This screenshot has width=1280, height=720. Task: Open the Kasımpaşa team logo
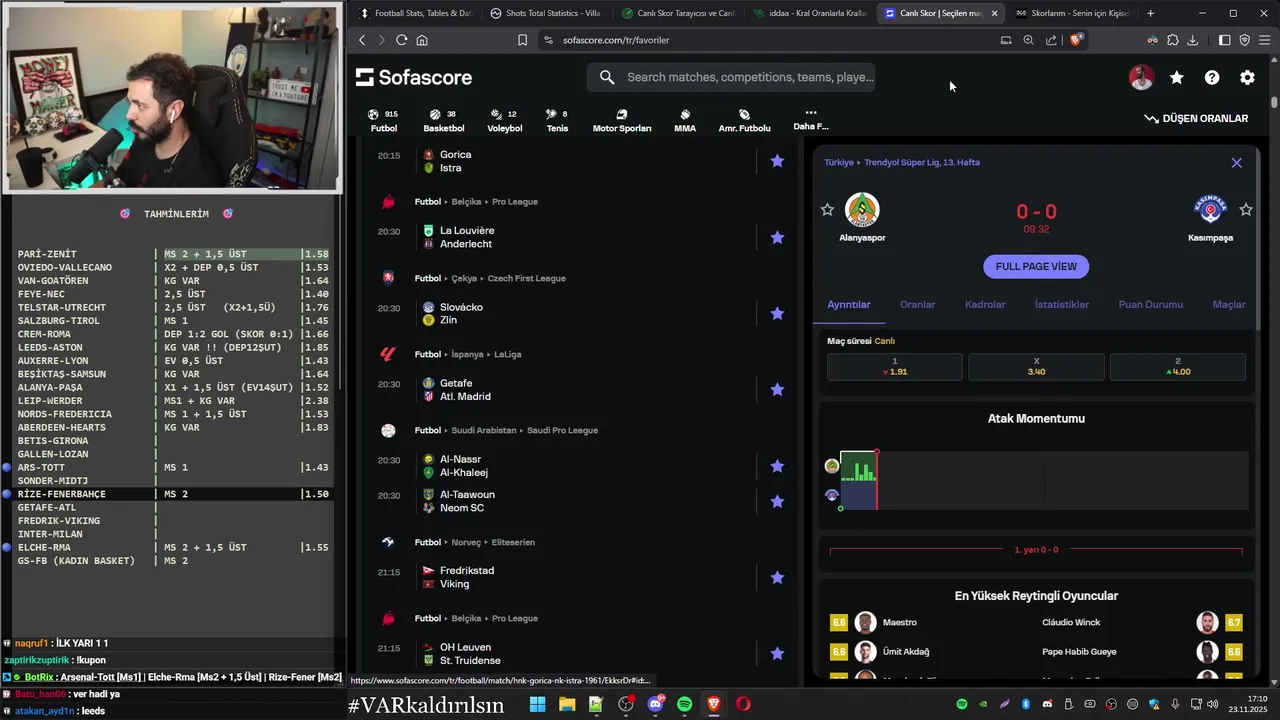click(x=1210, y=209)
